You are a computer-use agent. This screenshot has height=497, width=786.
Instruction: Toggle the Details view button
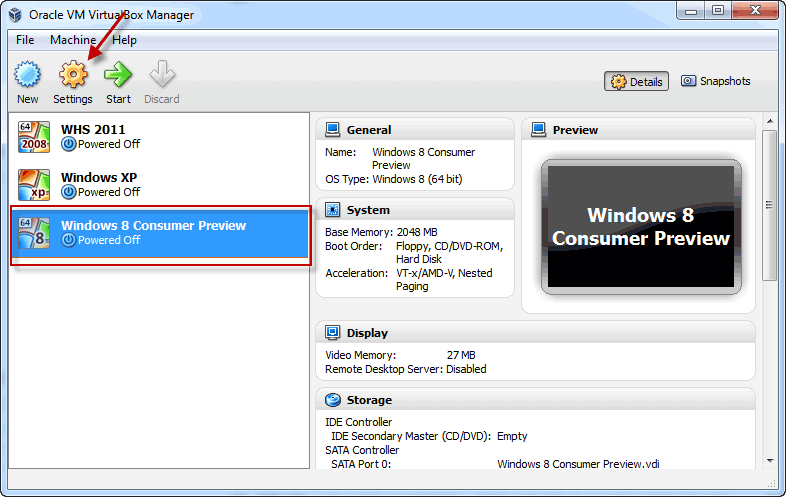[x=636, y=81]
